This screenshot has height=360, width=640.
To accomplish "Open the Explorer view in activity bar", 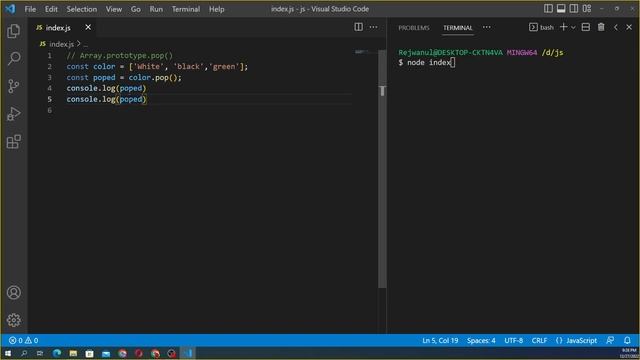I will point(13,31).
